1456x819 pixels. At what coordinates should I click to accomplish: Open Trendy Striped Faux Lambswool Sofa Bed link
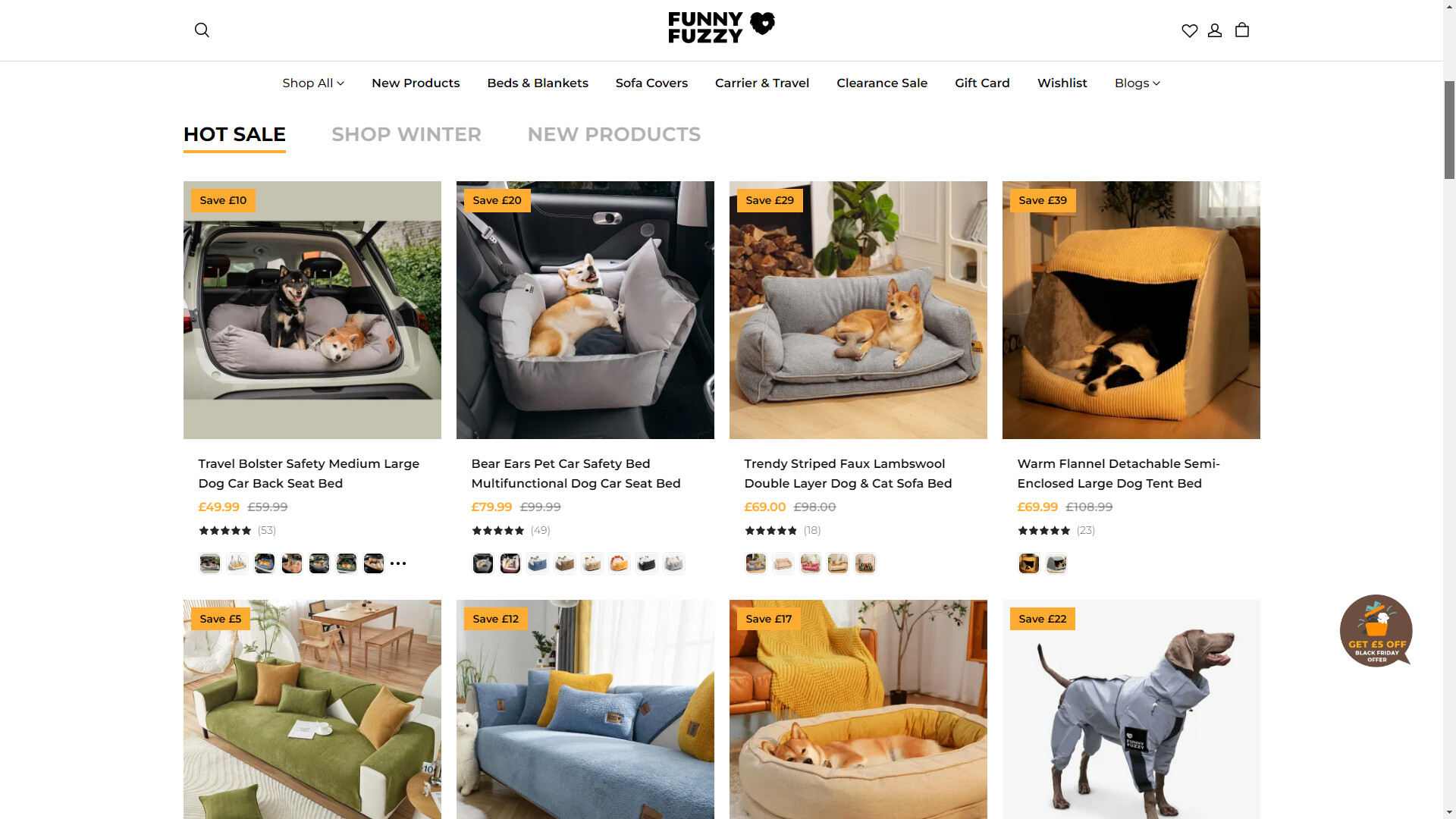[848, 473]
